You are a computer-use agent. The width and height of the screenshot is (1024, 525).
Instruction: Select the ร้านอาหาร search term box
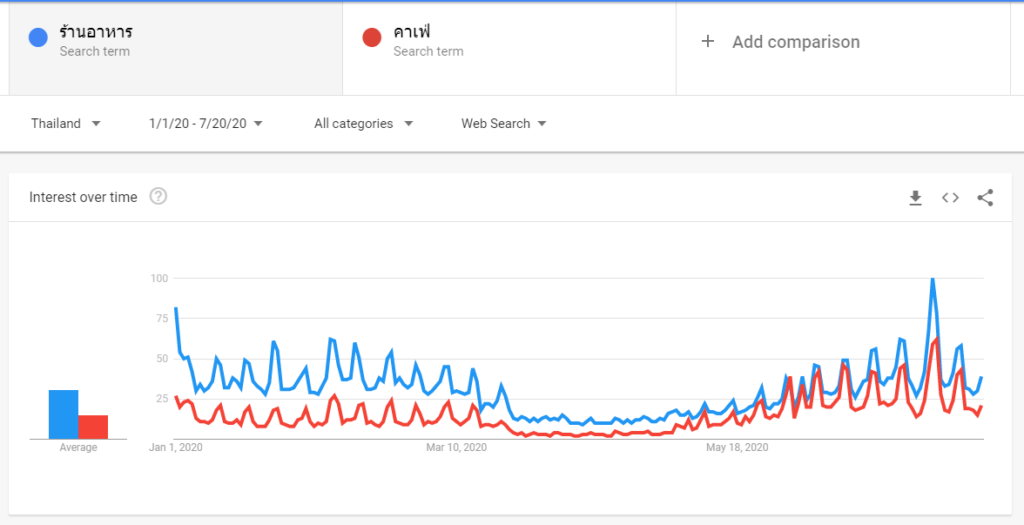tap(176, 49)
